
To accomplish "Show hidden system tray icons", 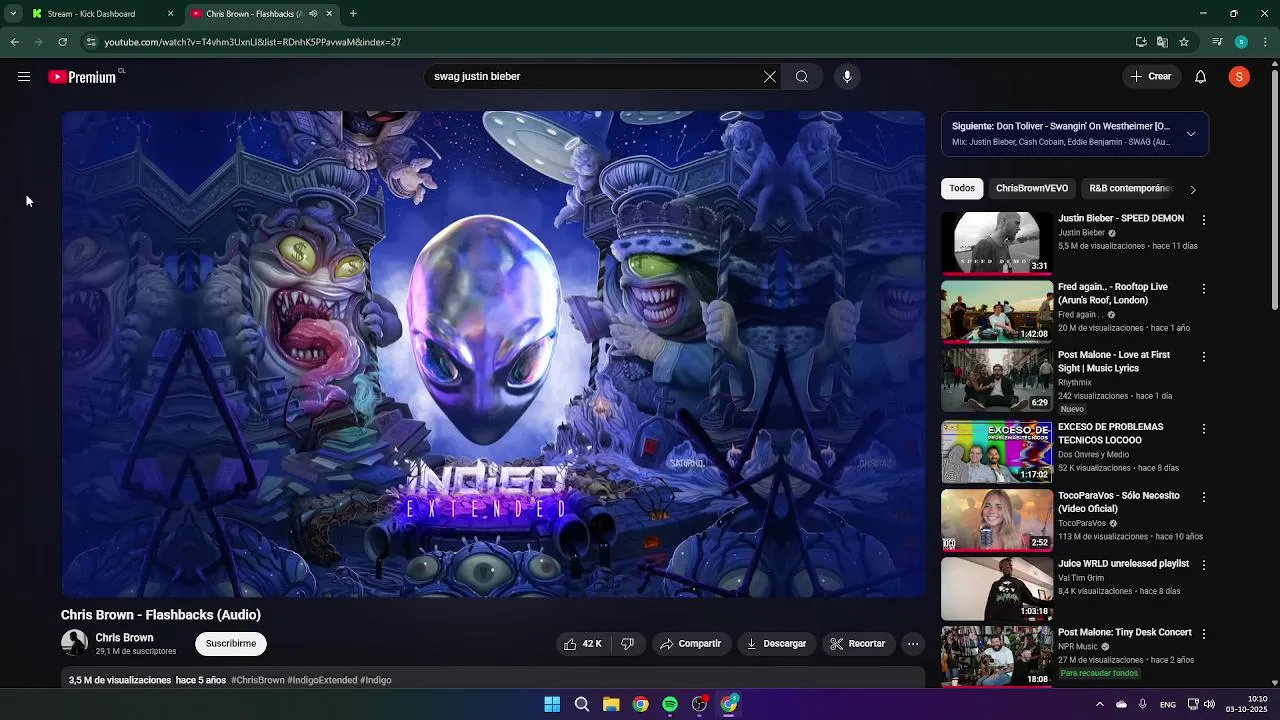I will [1099, 705].
